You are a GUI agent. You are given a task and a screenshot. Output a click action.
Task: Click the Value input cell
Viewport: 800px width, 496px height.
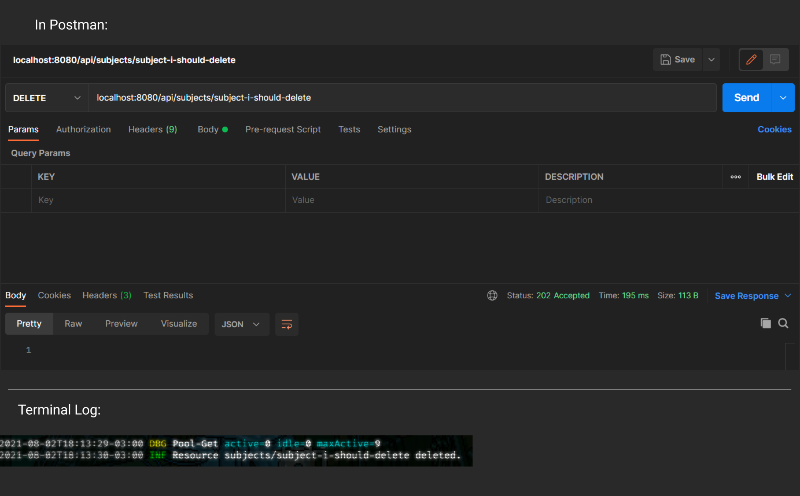[x=412, y=200]
